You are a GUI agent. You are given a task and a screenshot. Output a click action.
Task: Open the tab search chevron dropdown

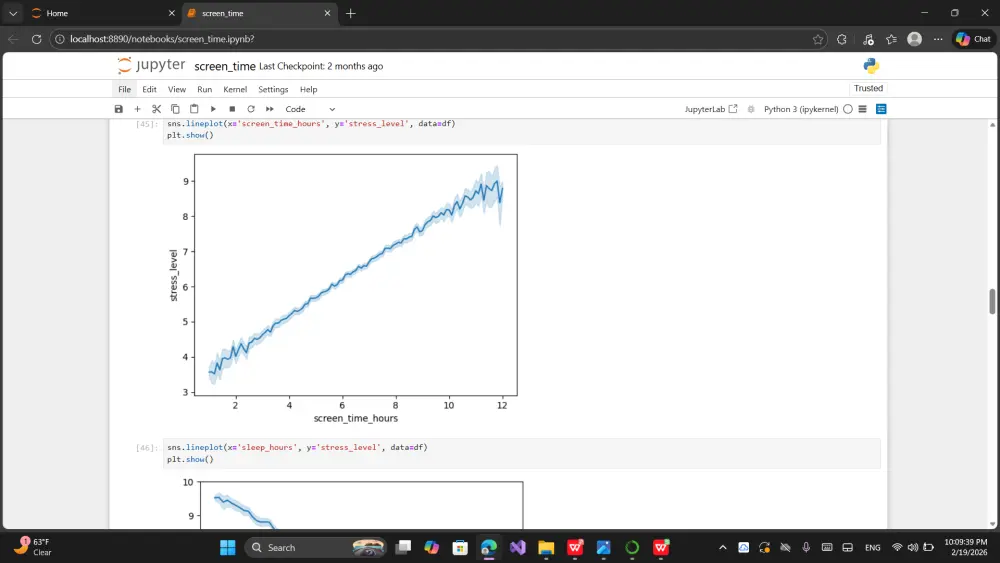pos(13,13)
